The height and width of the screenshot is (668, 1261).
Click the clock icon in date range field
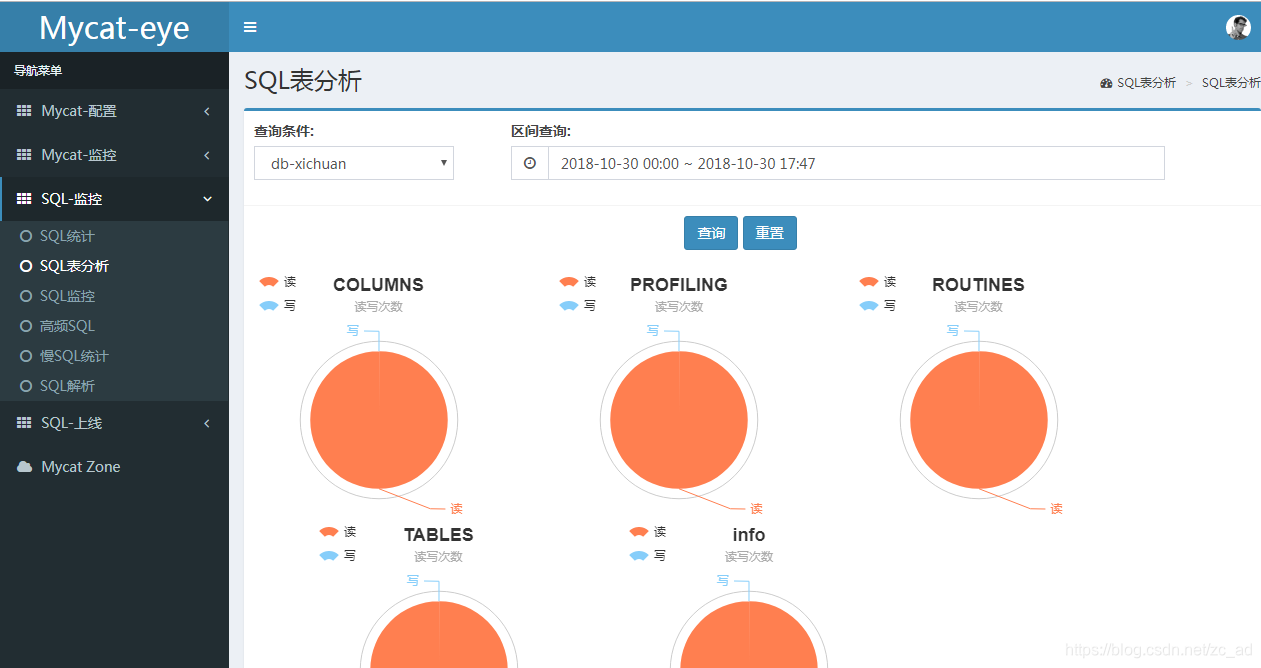tap(530, 163)
